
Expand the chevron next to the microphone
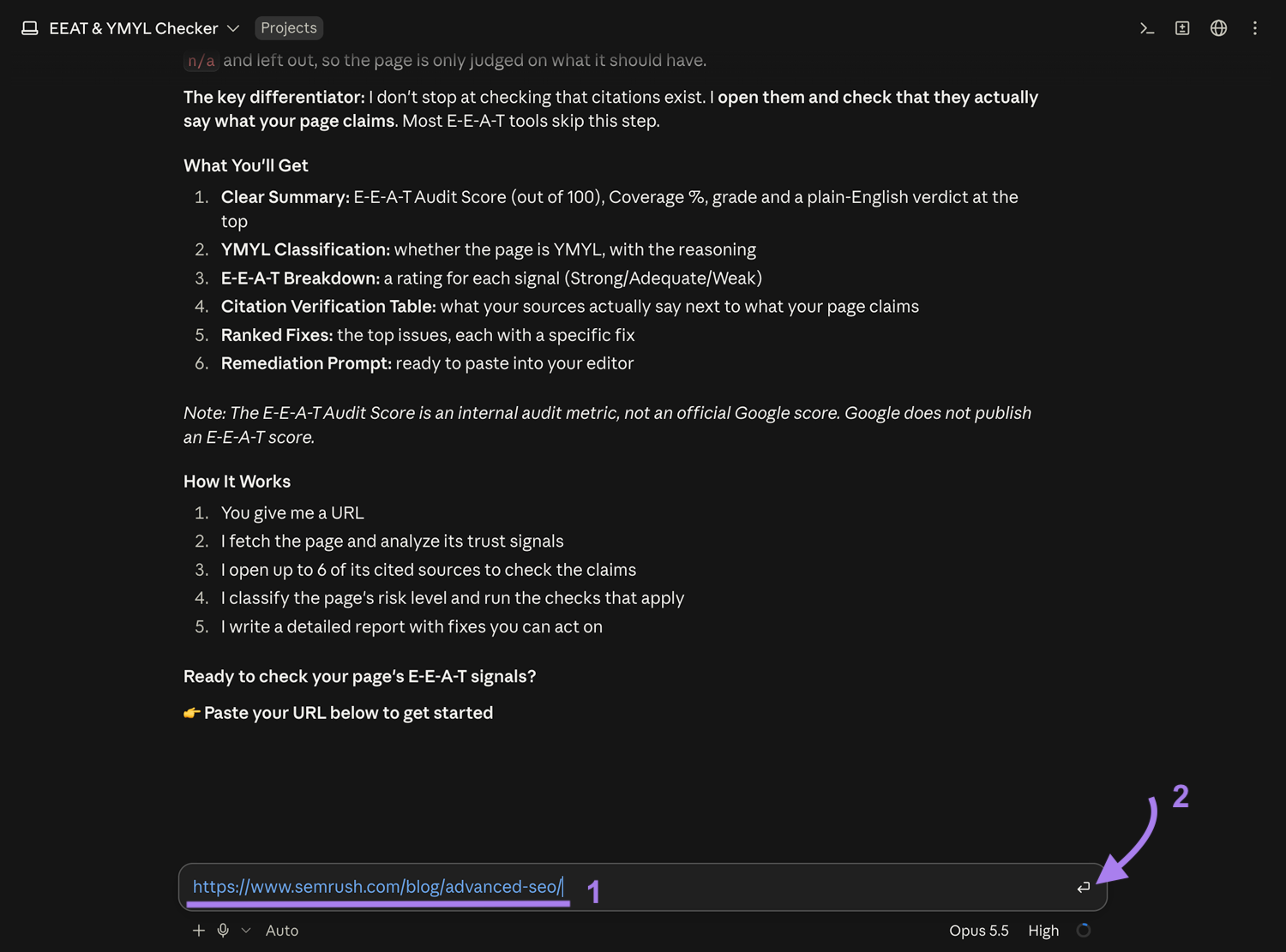[246, 931]
